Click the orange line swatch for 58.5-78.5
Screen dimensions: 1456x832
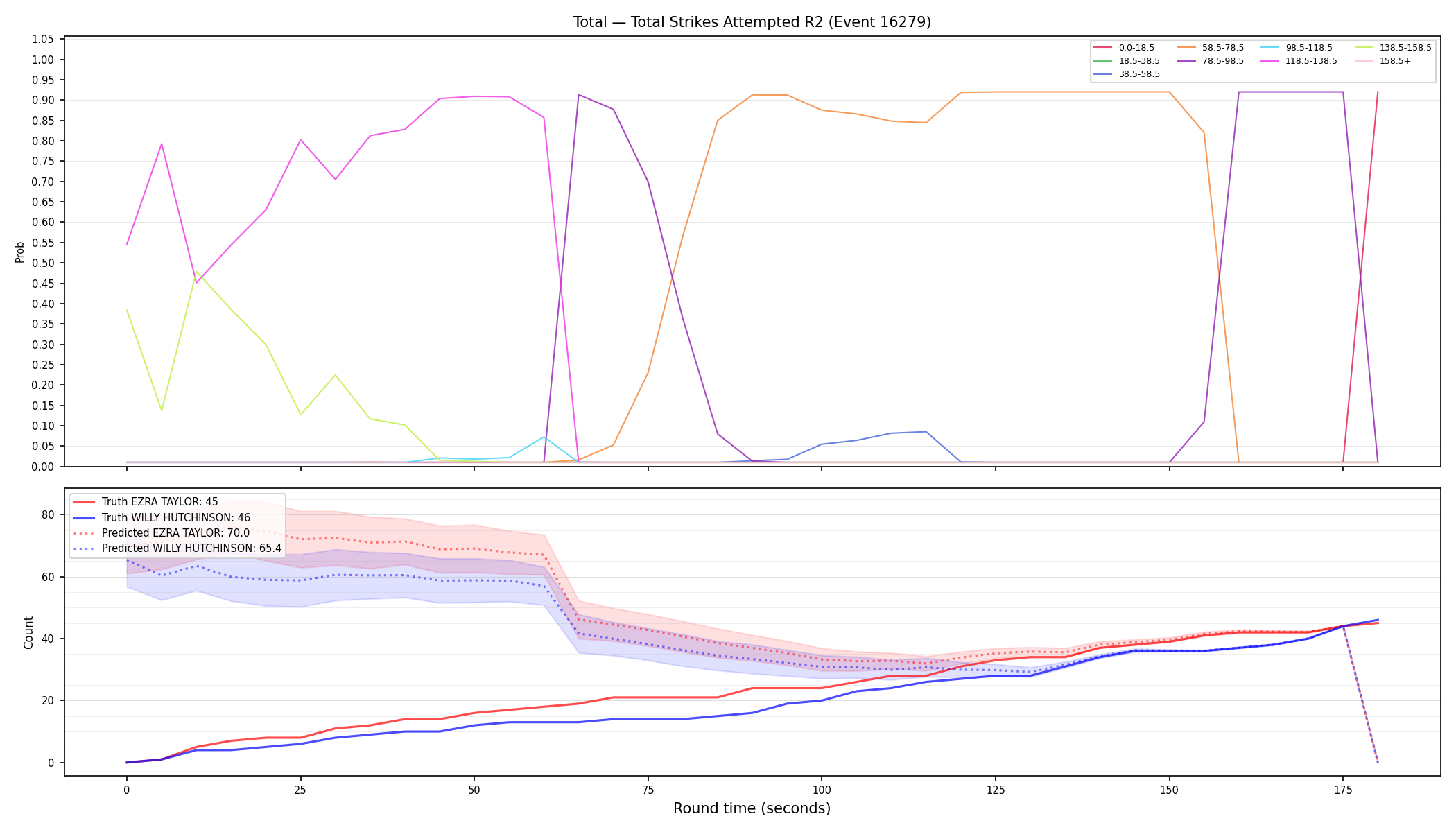click(x=1186, y=48)
